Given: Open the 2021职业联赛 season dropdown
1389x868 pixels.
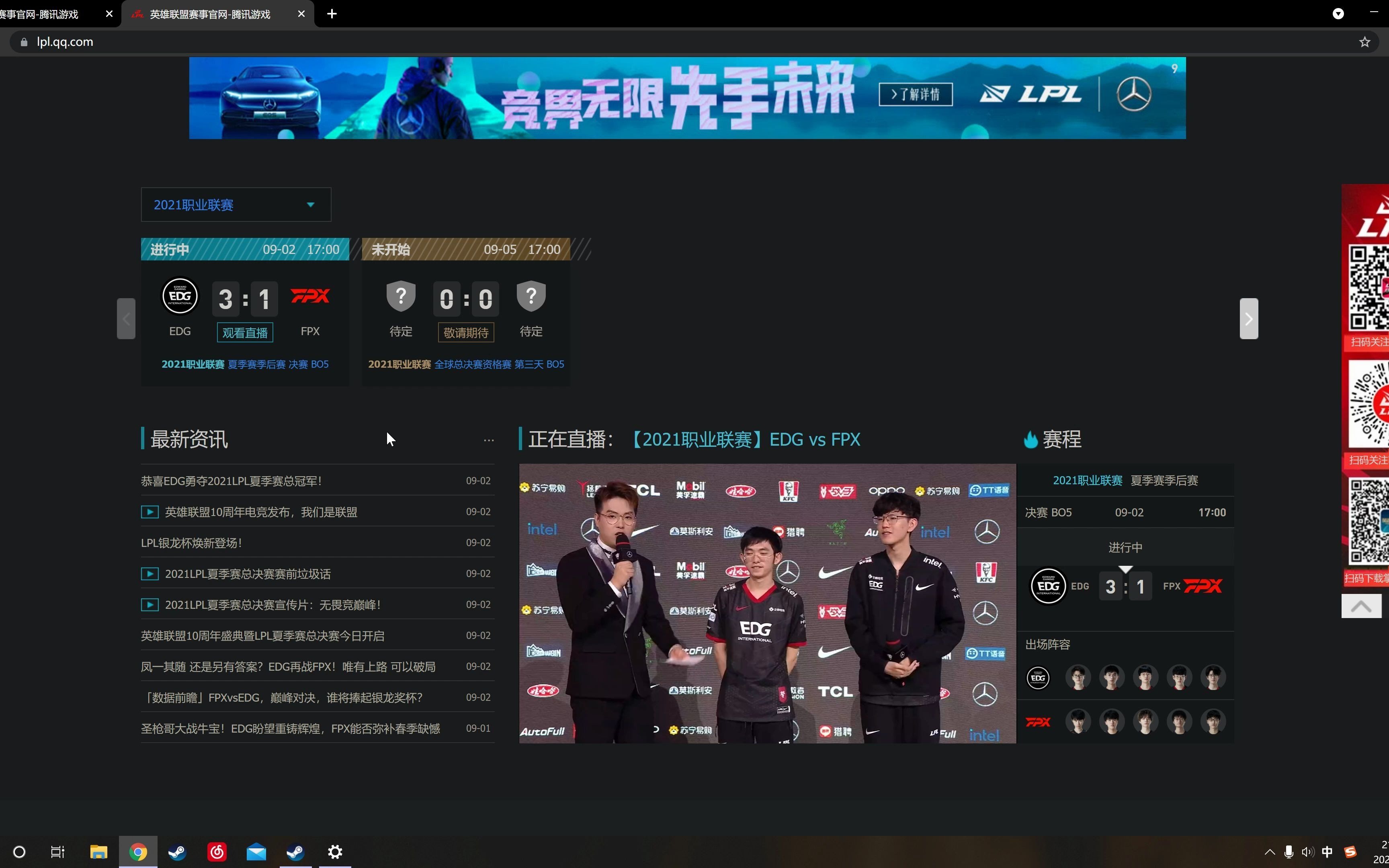Looking at the screenshot, I should click(236, 205).
